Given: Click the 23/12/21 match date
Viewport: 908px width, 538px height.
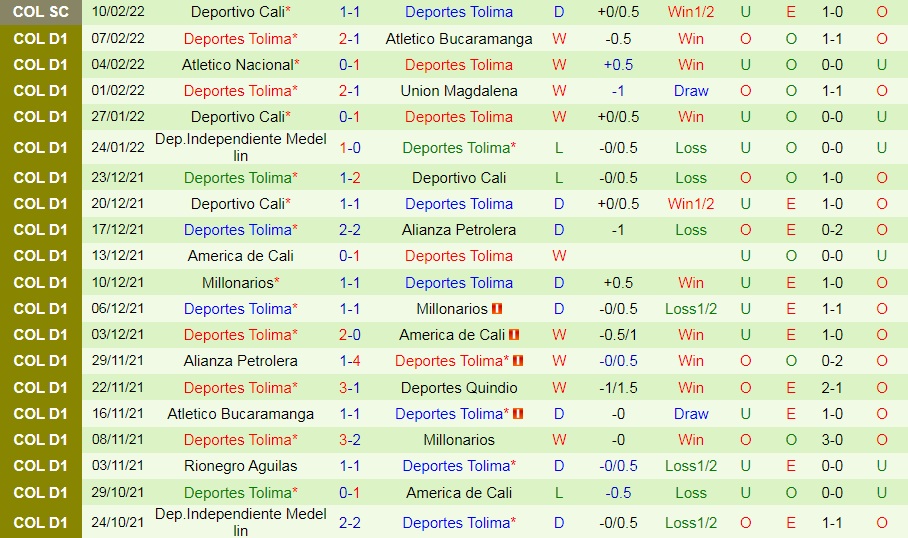Looking at the screenshot, I should click(118, 178).
